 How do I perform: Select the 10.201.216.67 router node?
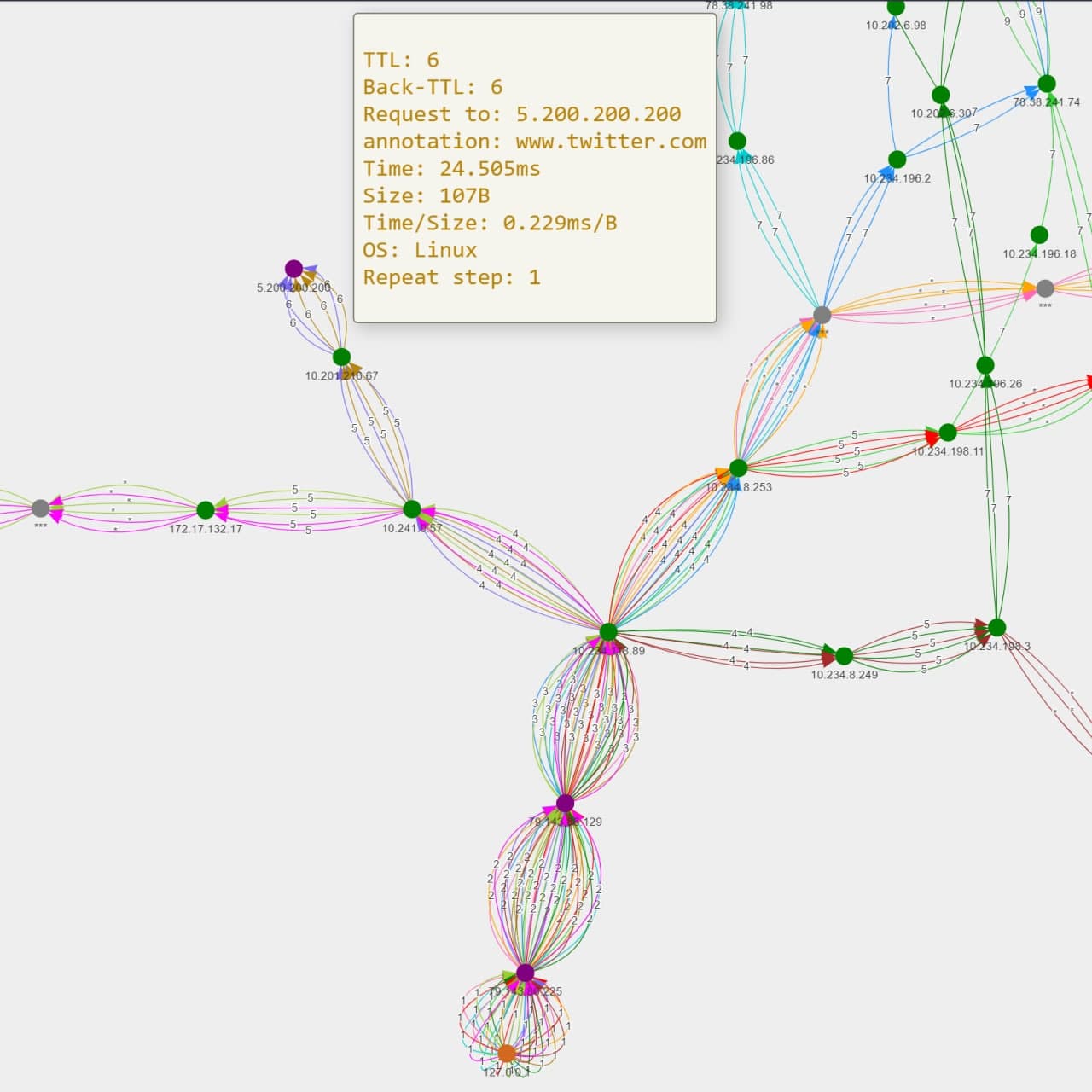coord(341,357)
